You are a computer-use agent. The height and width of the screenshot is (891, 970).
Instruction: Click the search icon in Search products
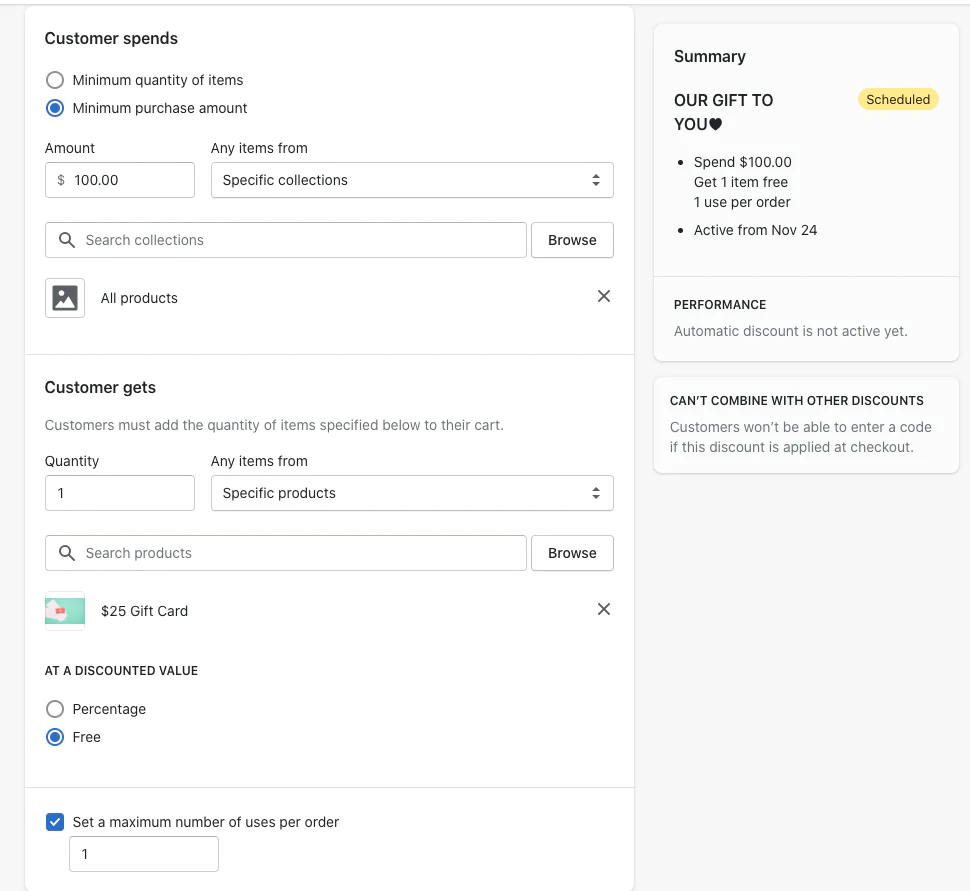click(67, 553)
